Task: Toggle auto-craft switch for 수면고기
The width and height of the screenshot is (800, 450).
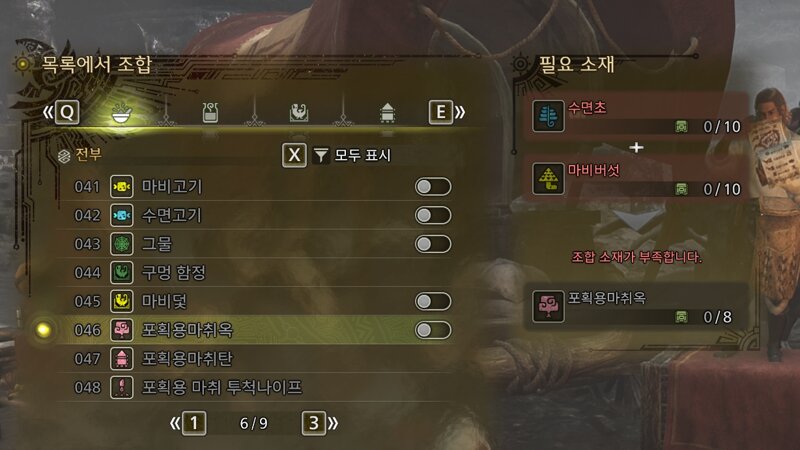Action: tap(433, 215)
